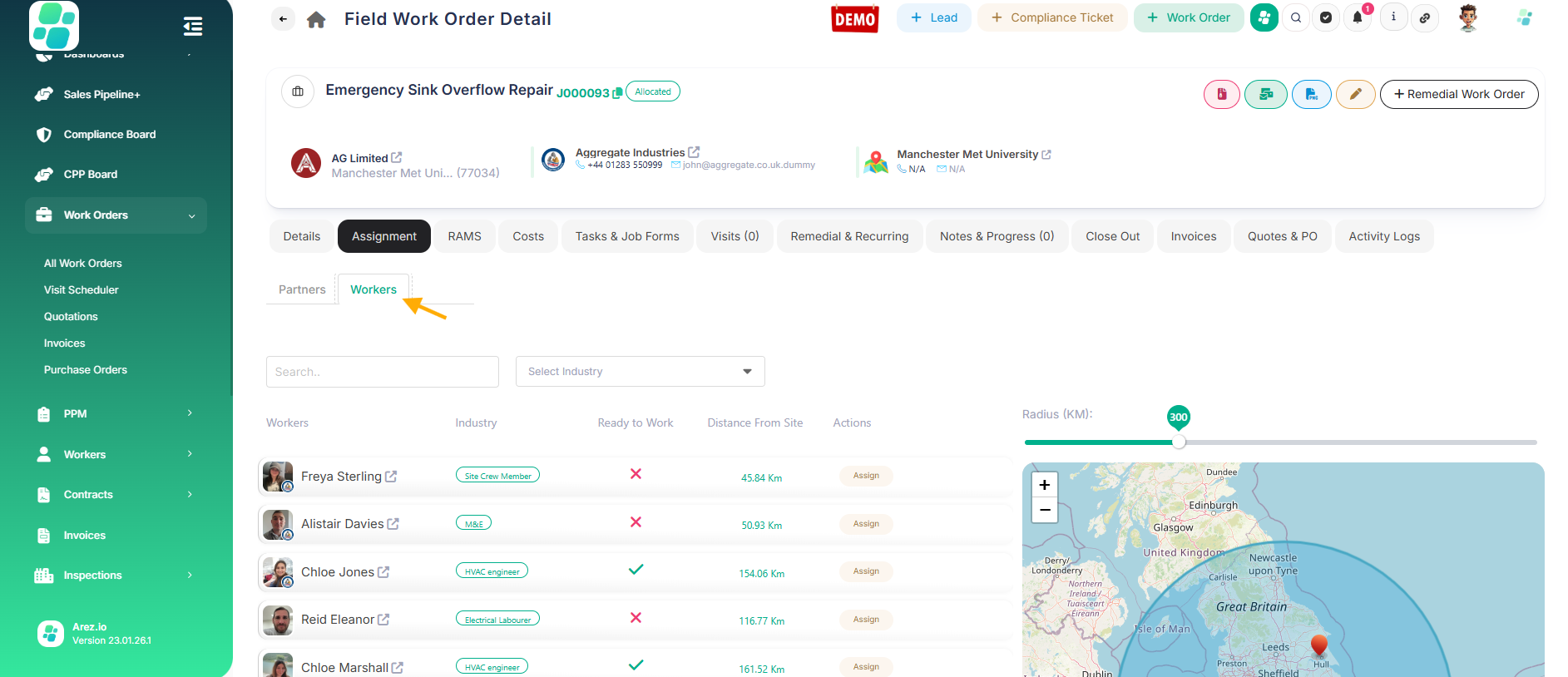Open the Select Industry dropdown
The height and width of the screenshot is (677, 1568).
[640, 372]
